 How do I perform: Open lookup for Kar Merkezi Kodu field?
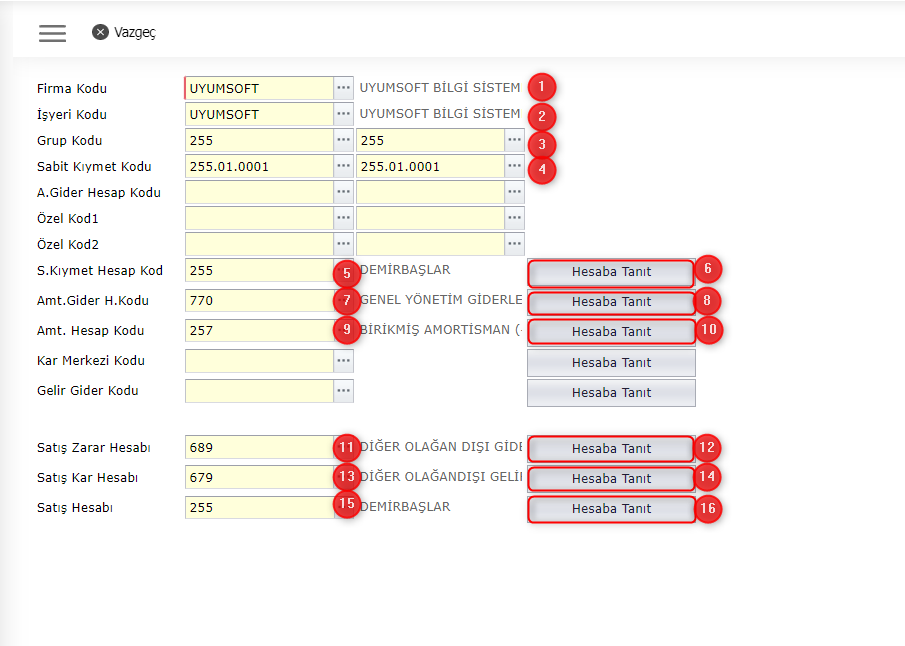[343, 361]
